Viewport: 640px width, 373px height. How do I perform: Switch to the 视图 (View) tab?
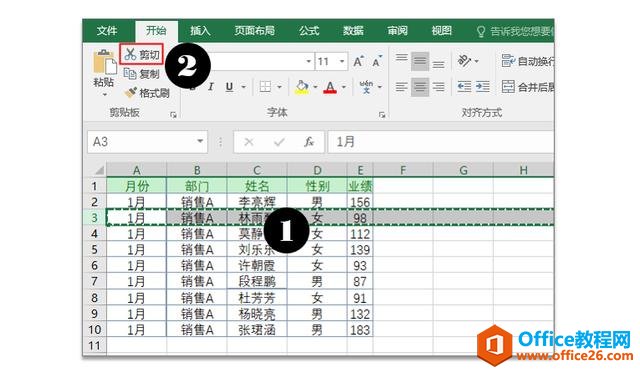[442, 31]
